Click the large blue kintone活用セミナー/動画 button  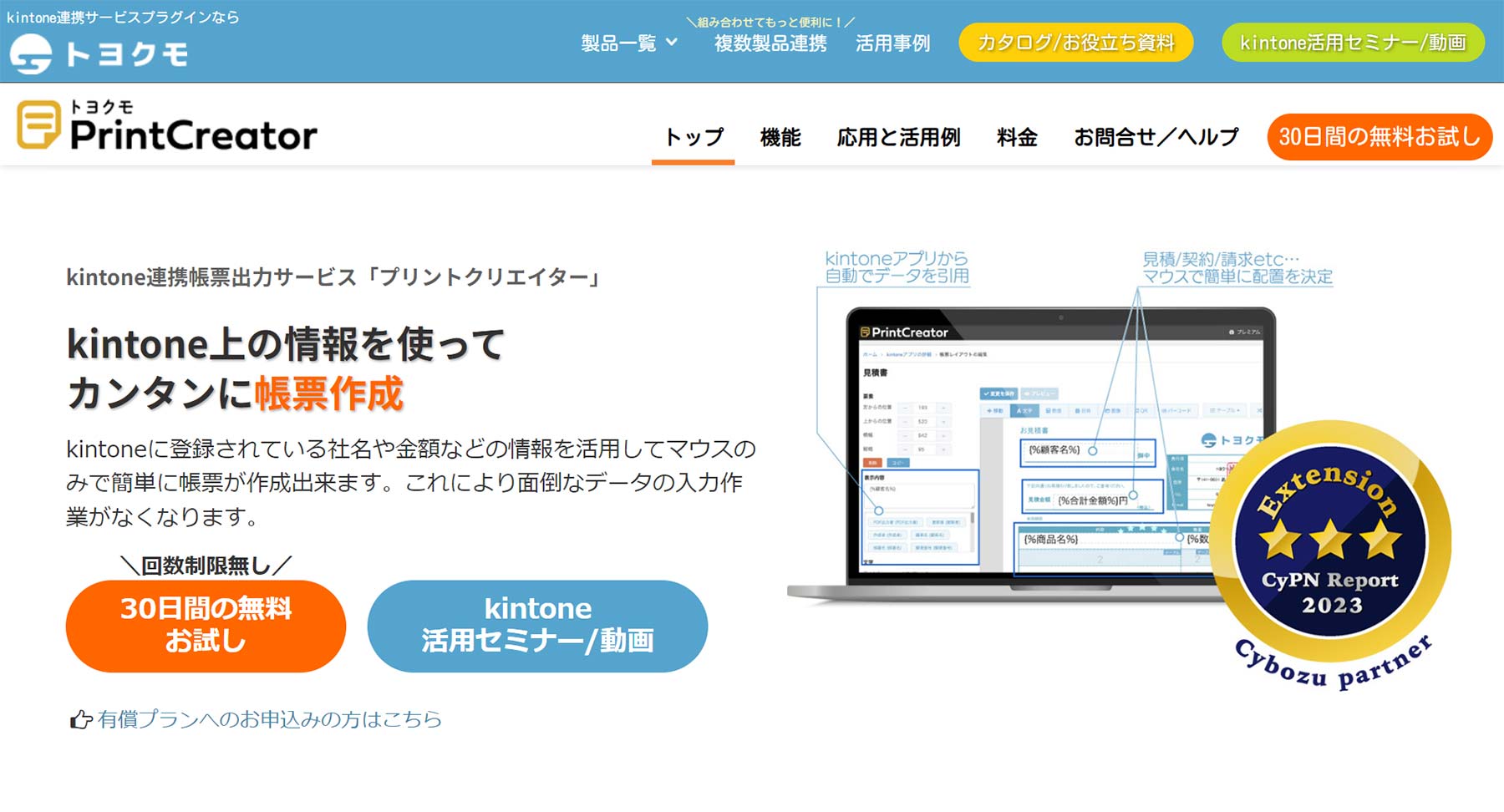[x=537, y=626]
